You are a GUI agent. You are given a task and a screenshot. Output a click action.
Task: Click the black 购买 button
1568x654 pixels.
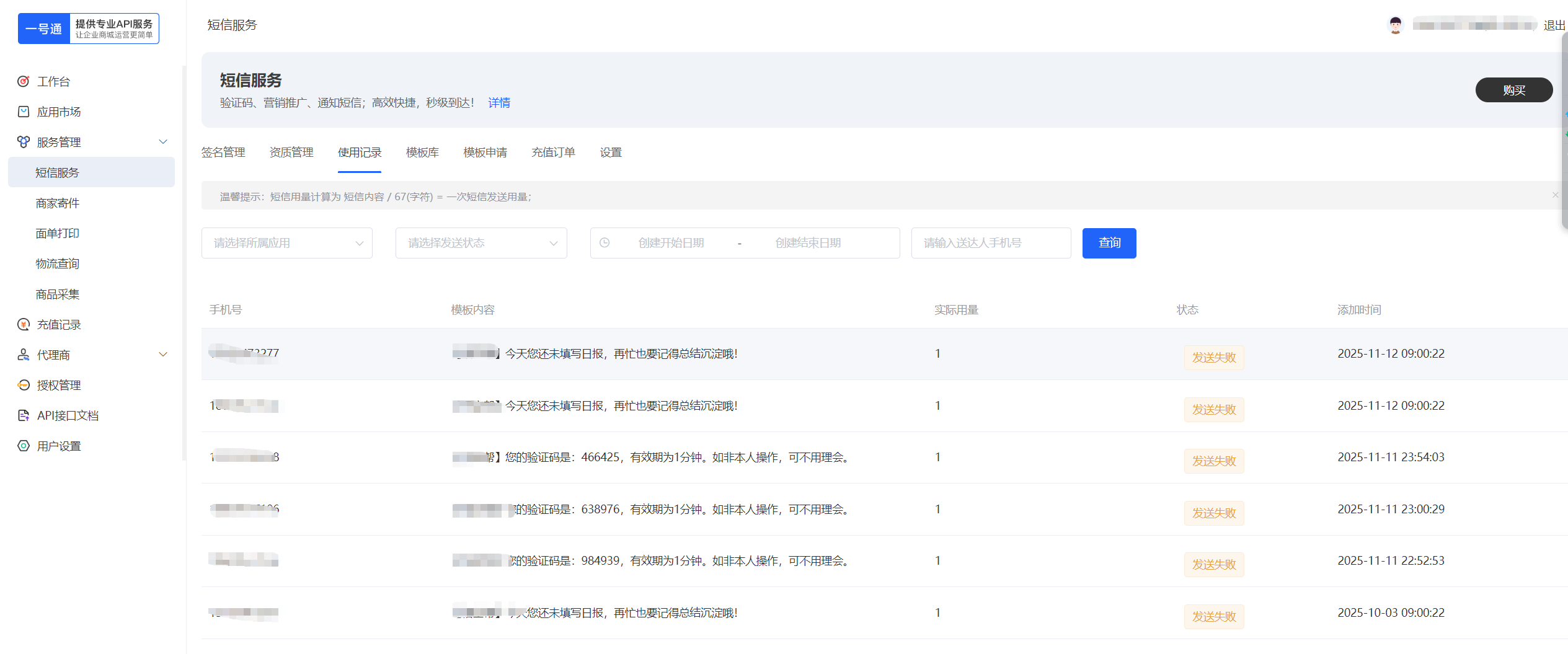point(1513,90)
